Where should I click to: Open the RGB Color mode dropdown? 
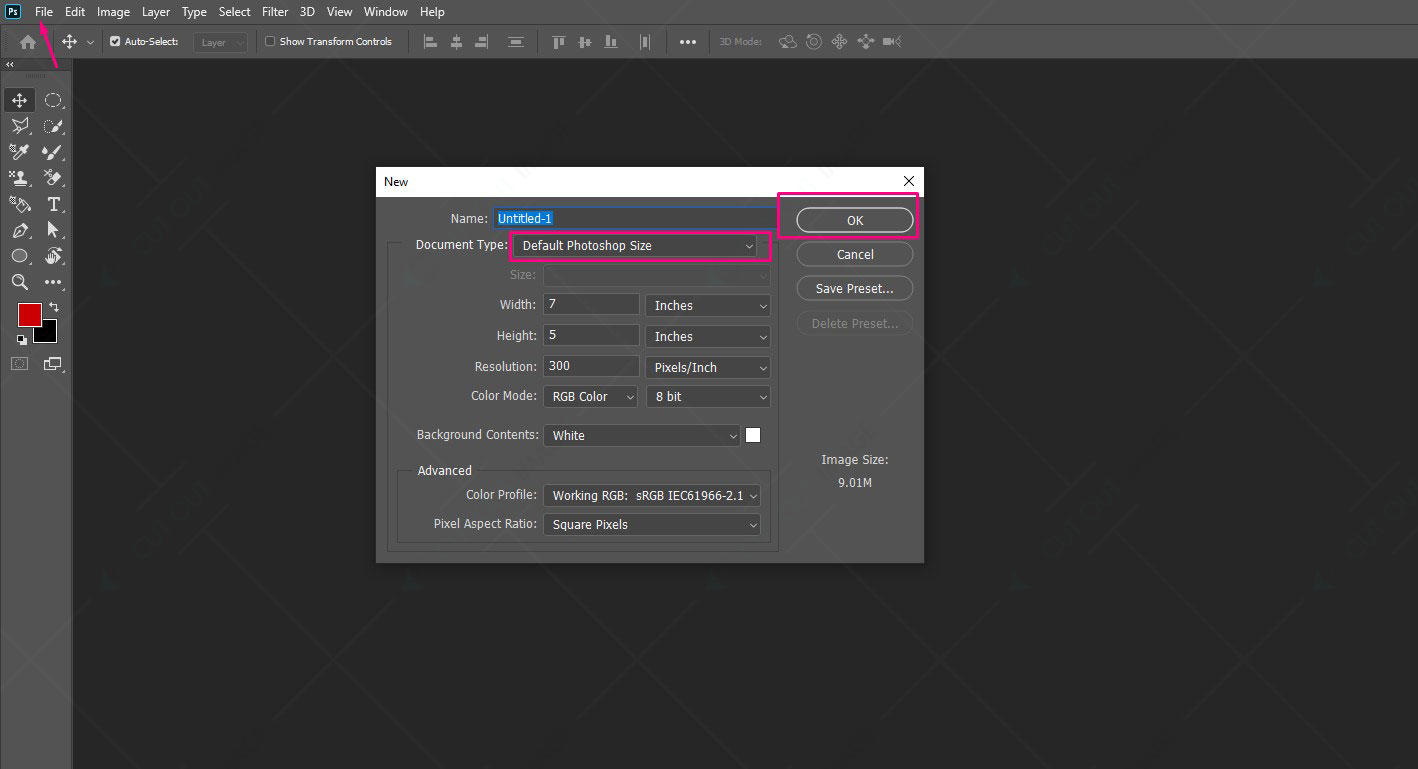coord(590,397)
